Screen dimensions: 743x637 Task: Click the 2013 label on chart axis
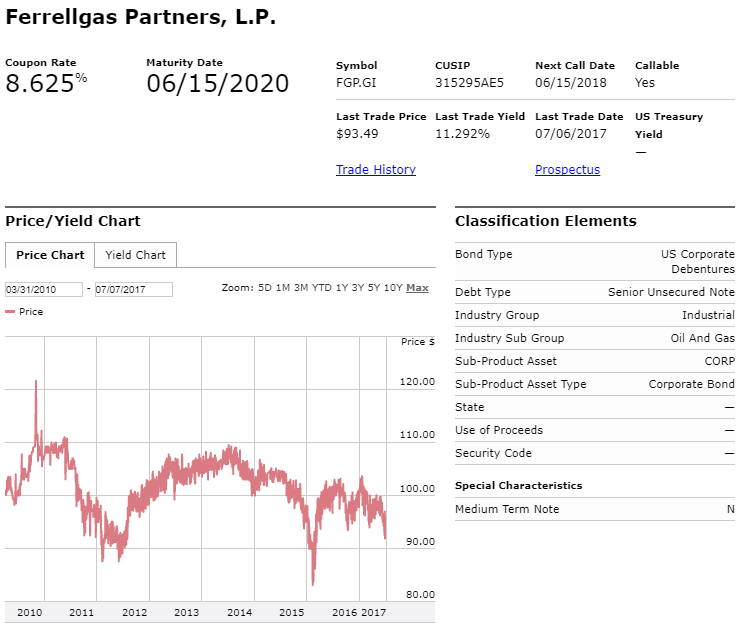(187, 612)
